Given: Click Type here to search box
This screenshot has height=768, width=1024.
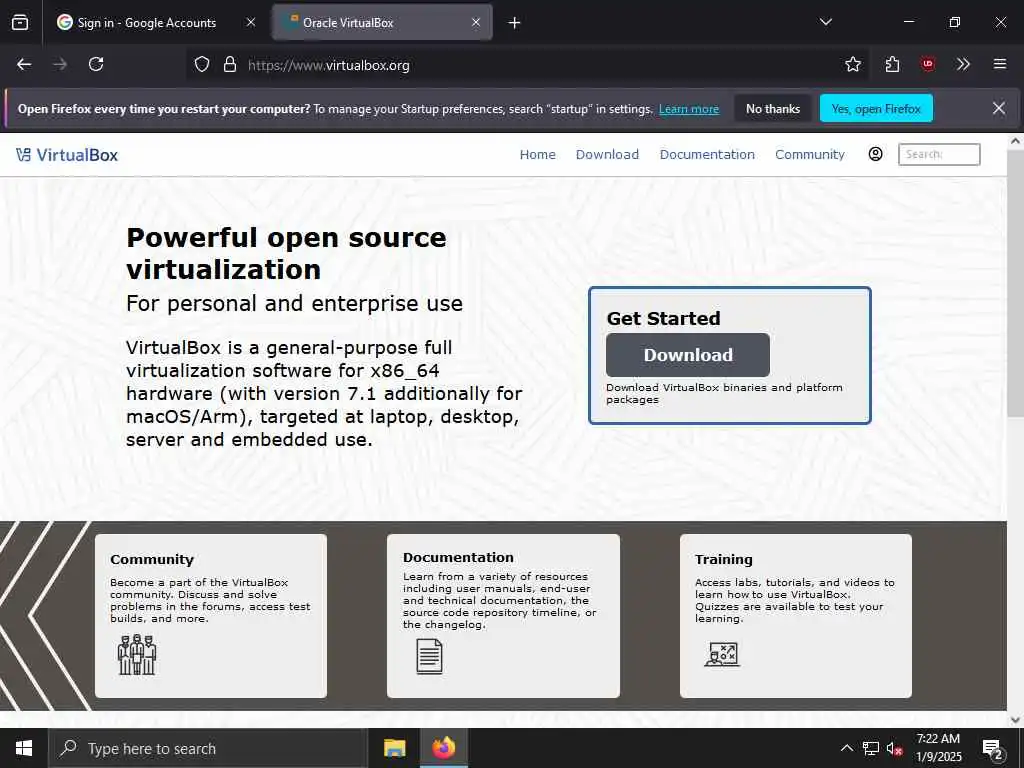Looking at the screenshot, I should 208,748.
